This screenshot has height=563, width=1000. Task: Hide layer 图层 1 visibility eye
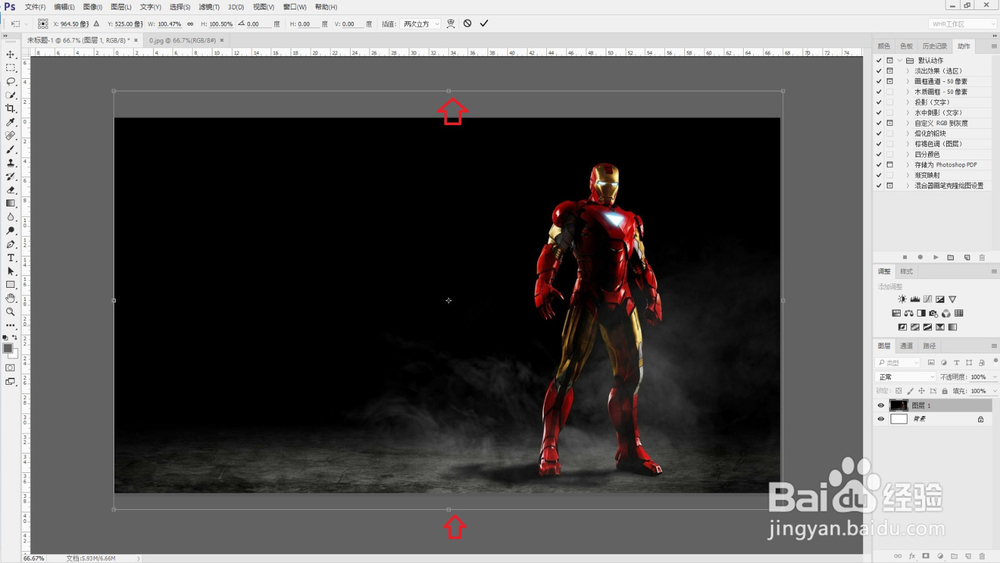[881, 406]
